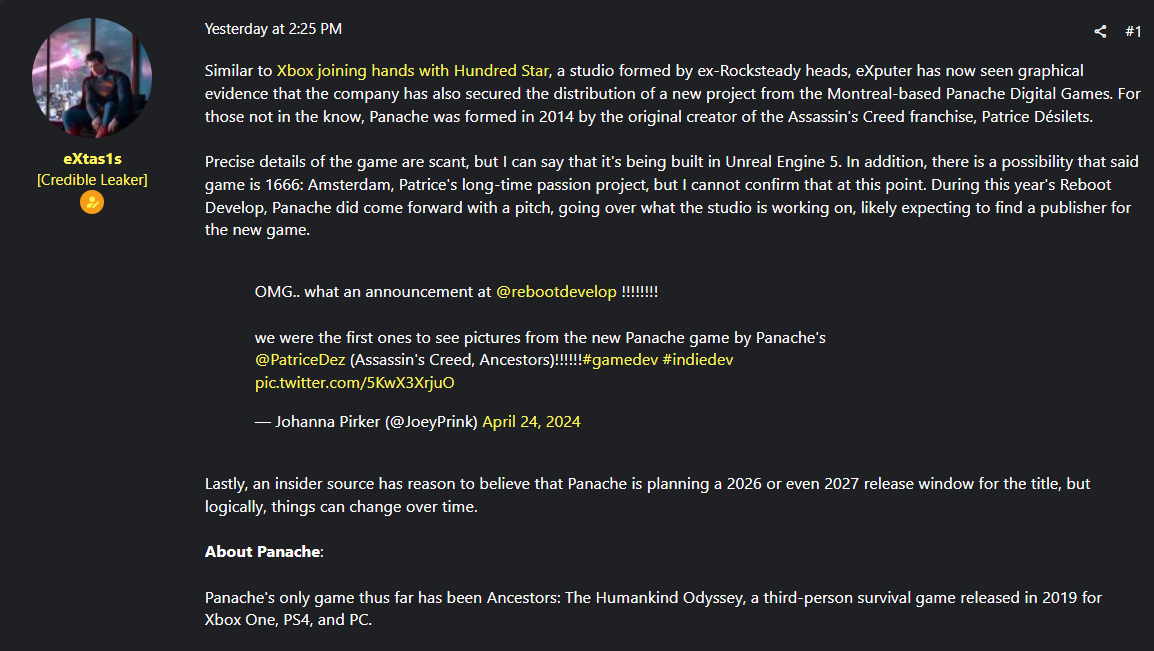Click the Credible Leaker user title
1154x651 pixels.
92,179
